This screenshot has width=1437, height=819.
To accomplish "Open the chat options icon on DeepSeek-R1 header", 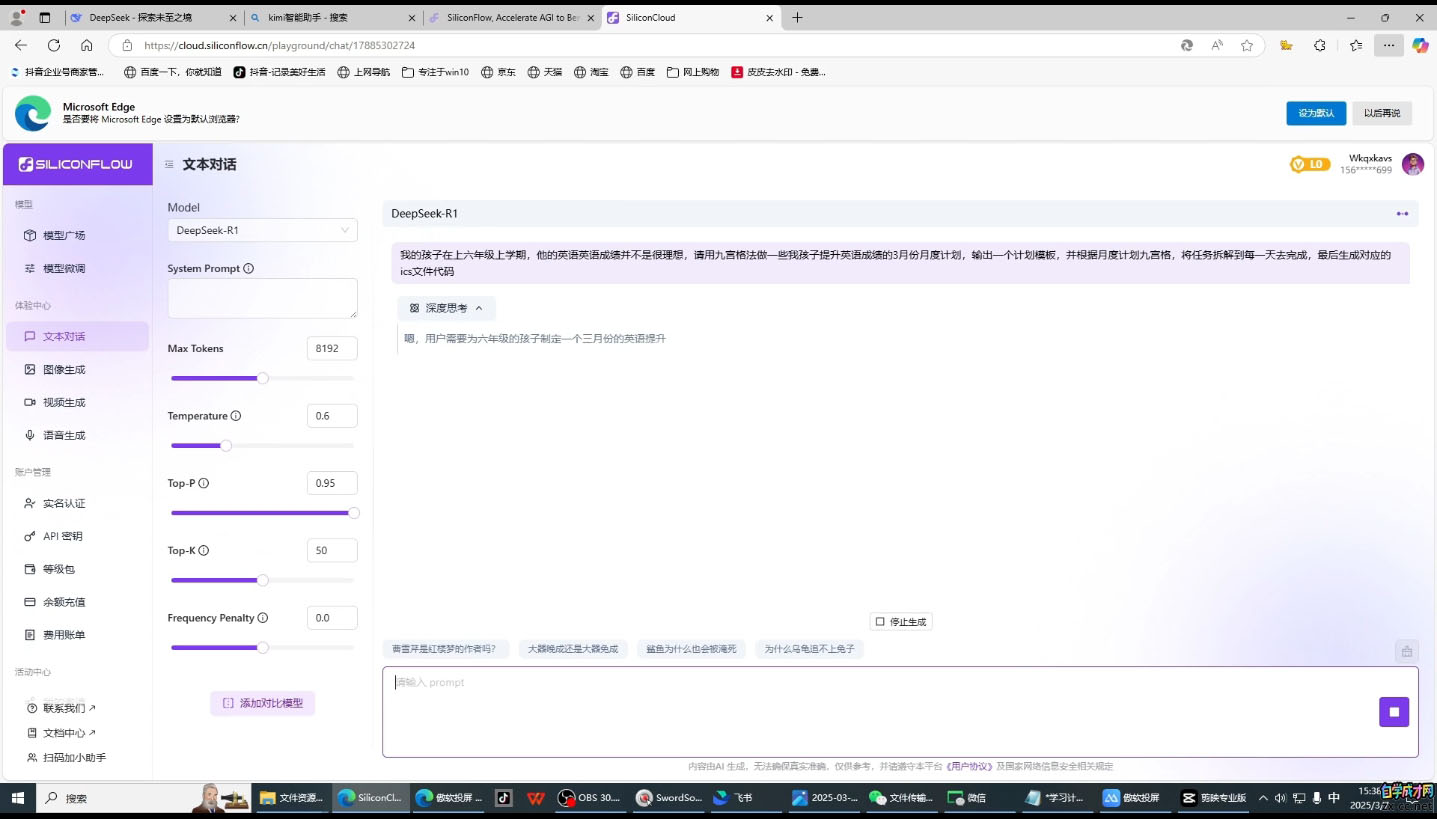I will coord(1402,214).
